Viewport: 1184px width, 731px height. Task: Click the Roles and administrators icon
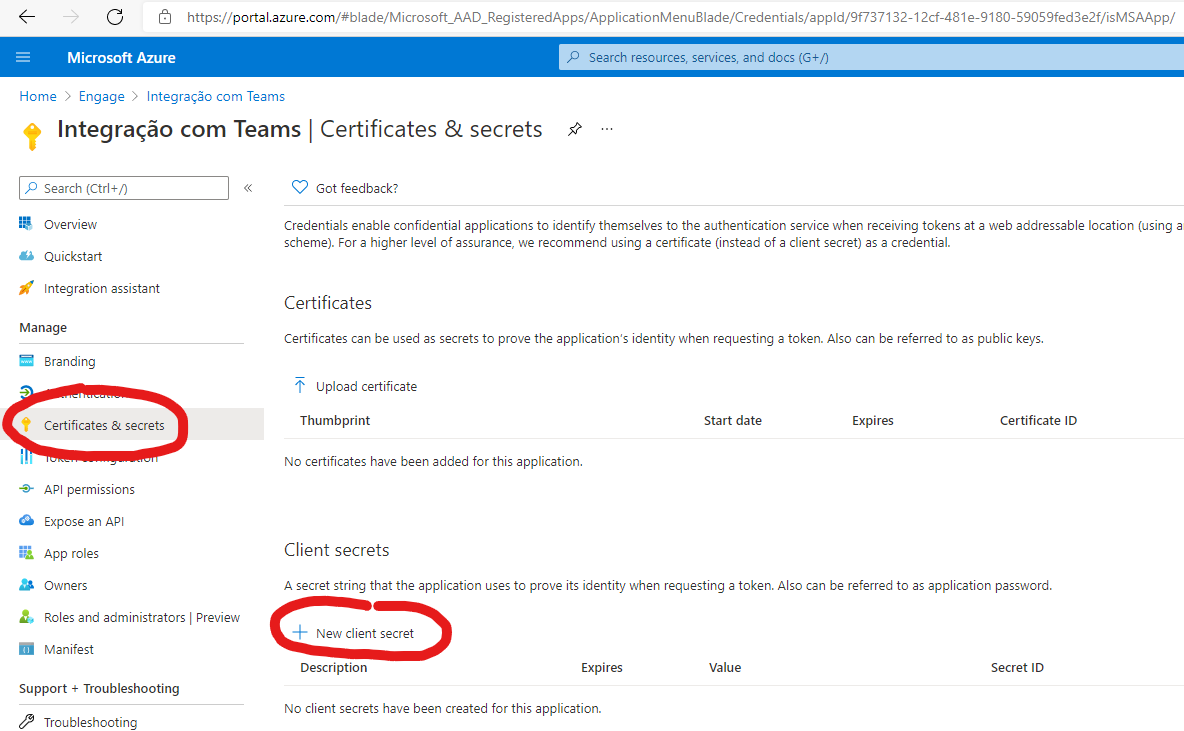26,616
